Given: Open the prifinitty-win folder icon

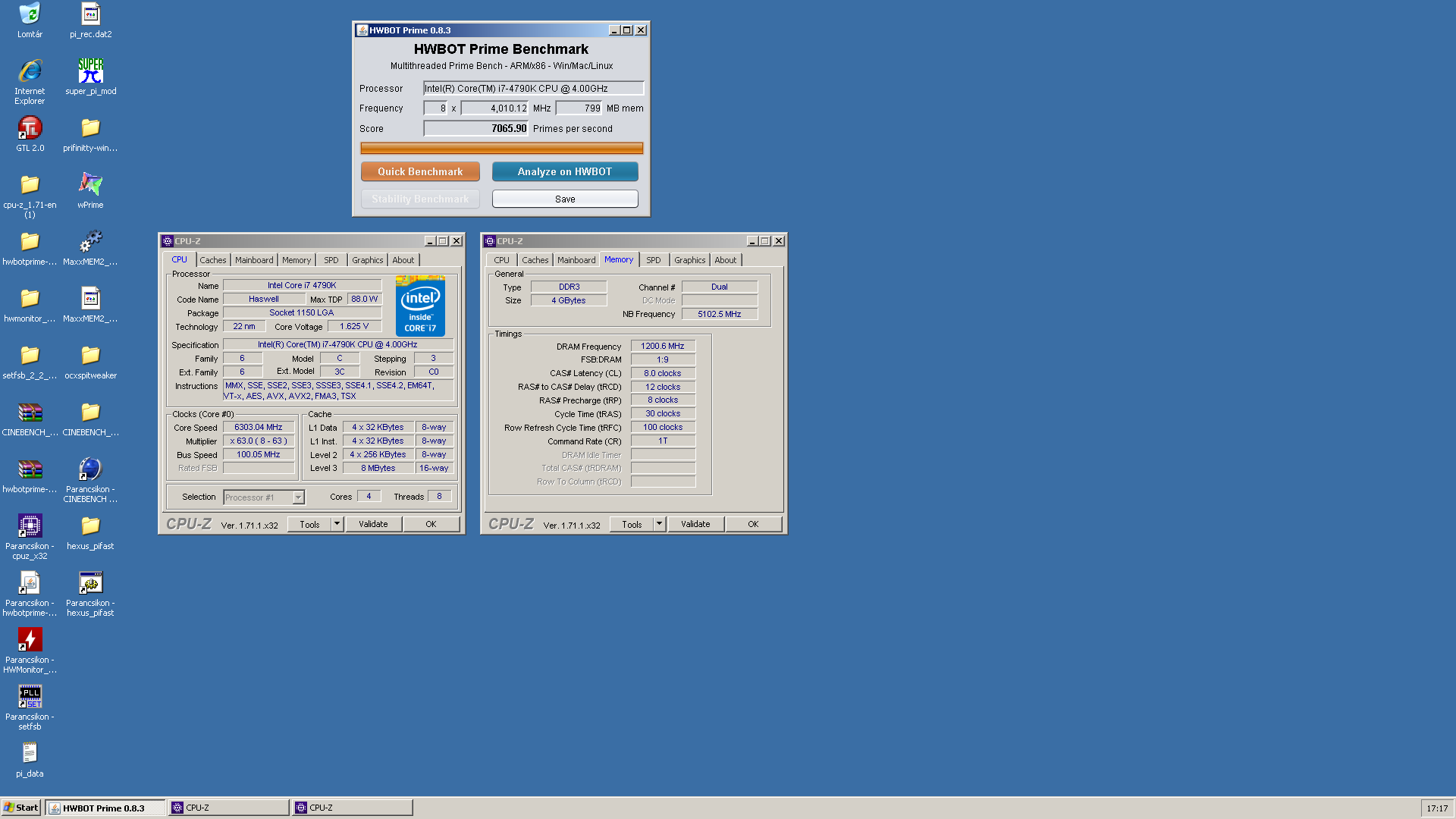Looking at the screenshot, I should point(90,127).
